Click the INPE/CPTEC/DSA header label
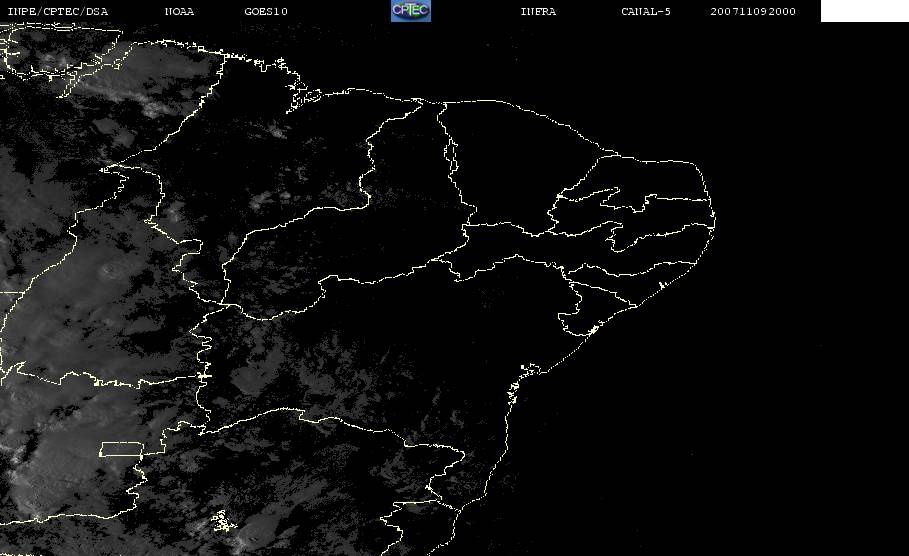The height and width of the screenshot is (556, 909). click(x=58, y=12)
